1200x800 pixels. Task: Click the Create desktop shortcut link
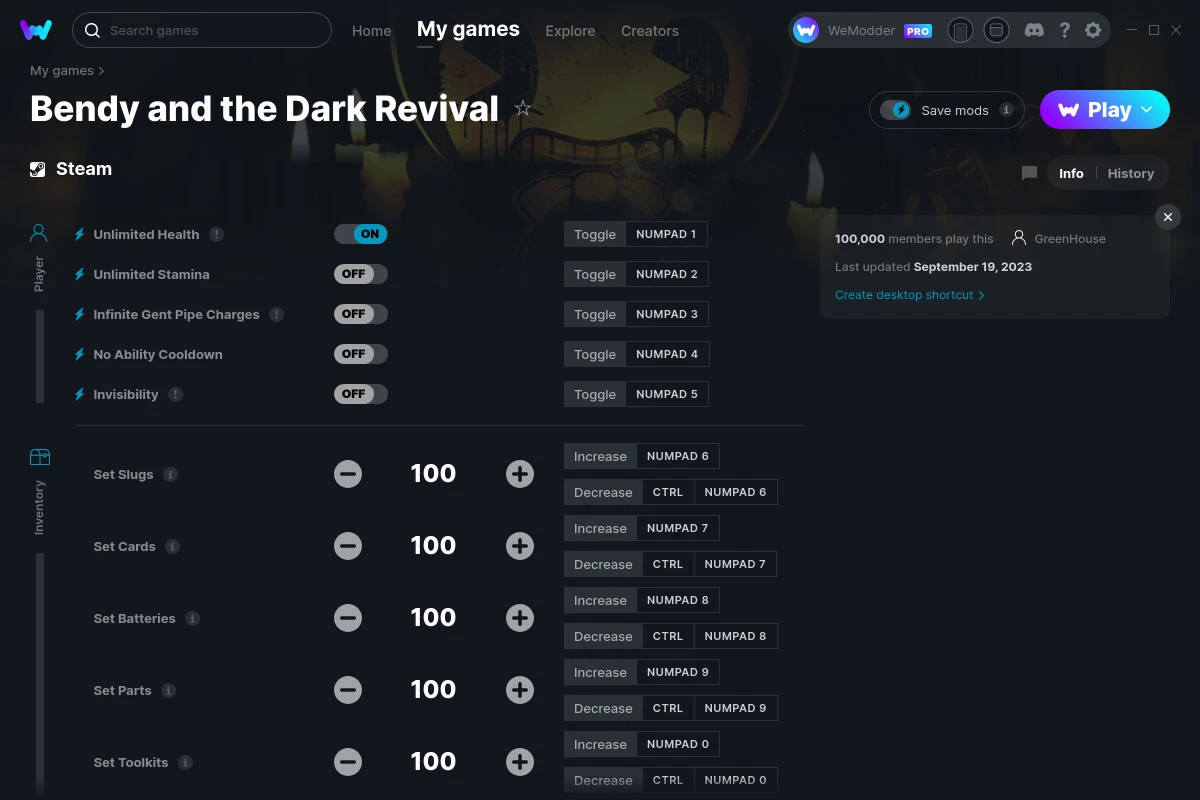pyautogui.click(x=903, y=295)
